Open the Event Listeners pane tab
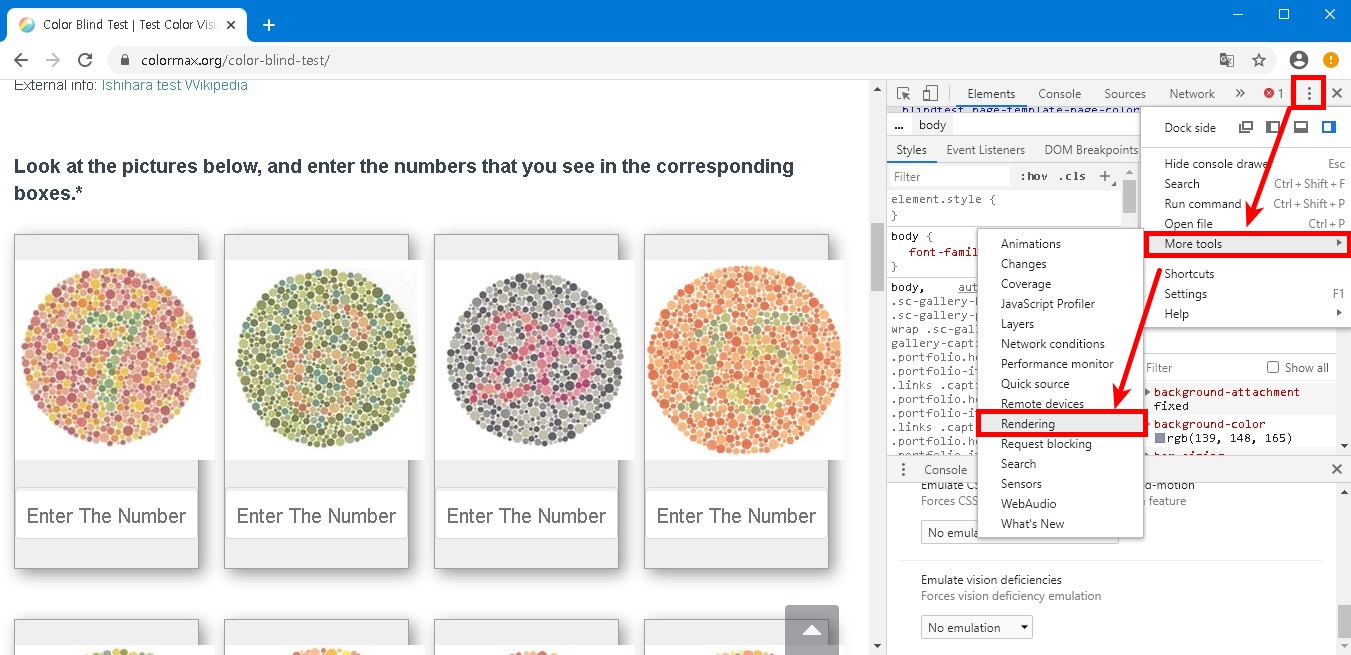Screen dimensions: 1351x655 coord(985,150)
